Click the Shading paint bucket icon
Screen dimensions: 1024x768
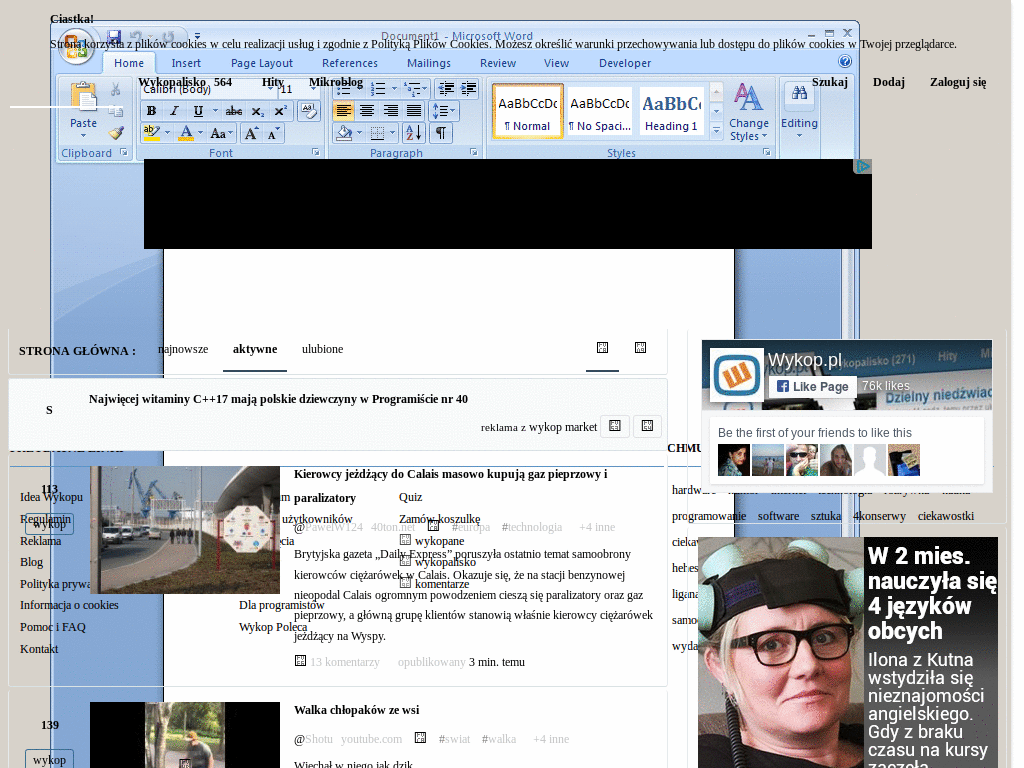tap(344, 133)
